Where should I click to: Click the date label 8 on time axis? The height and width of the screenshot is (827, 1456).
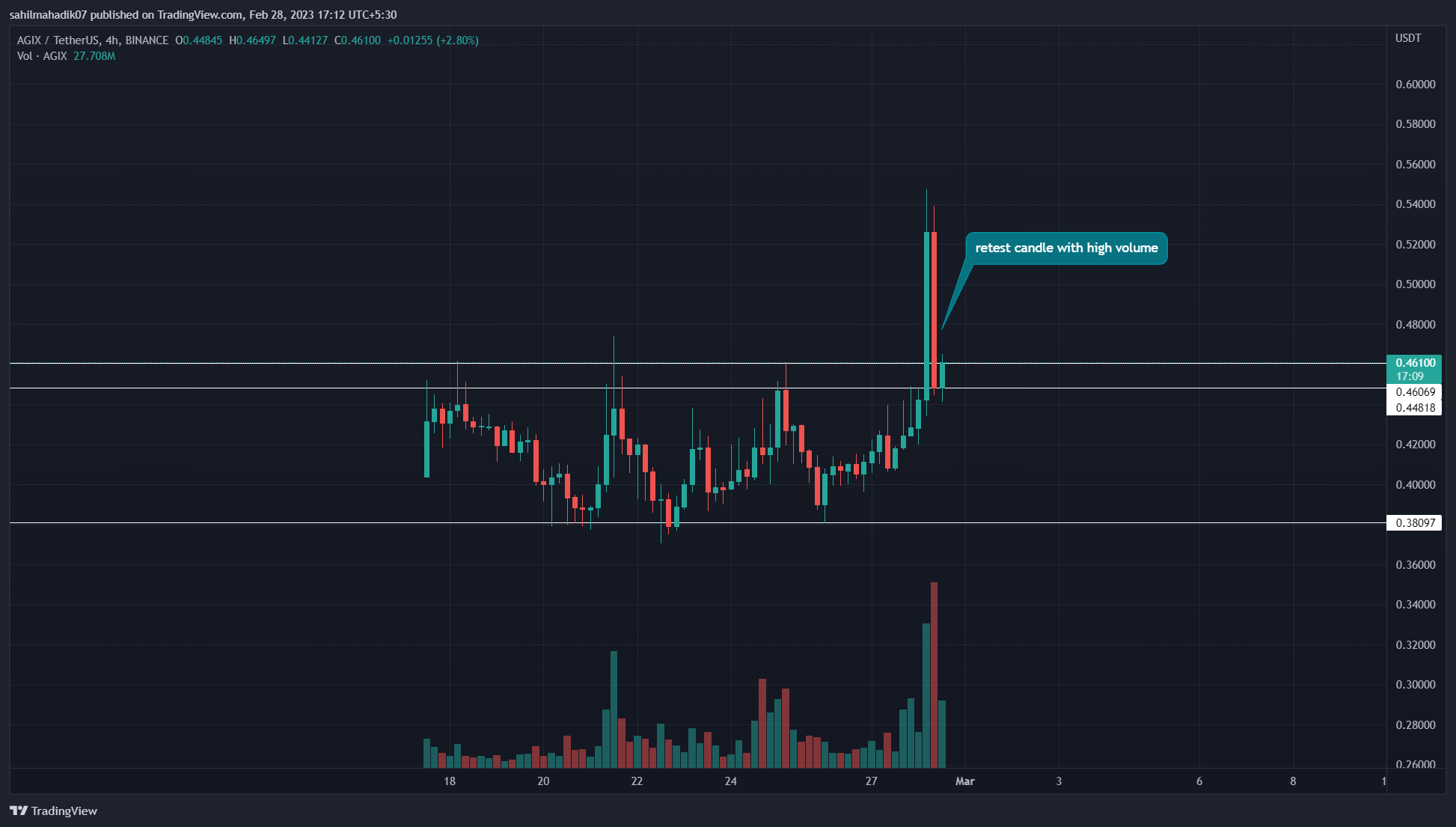[x=1293, y=781]
